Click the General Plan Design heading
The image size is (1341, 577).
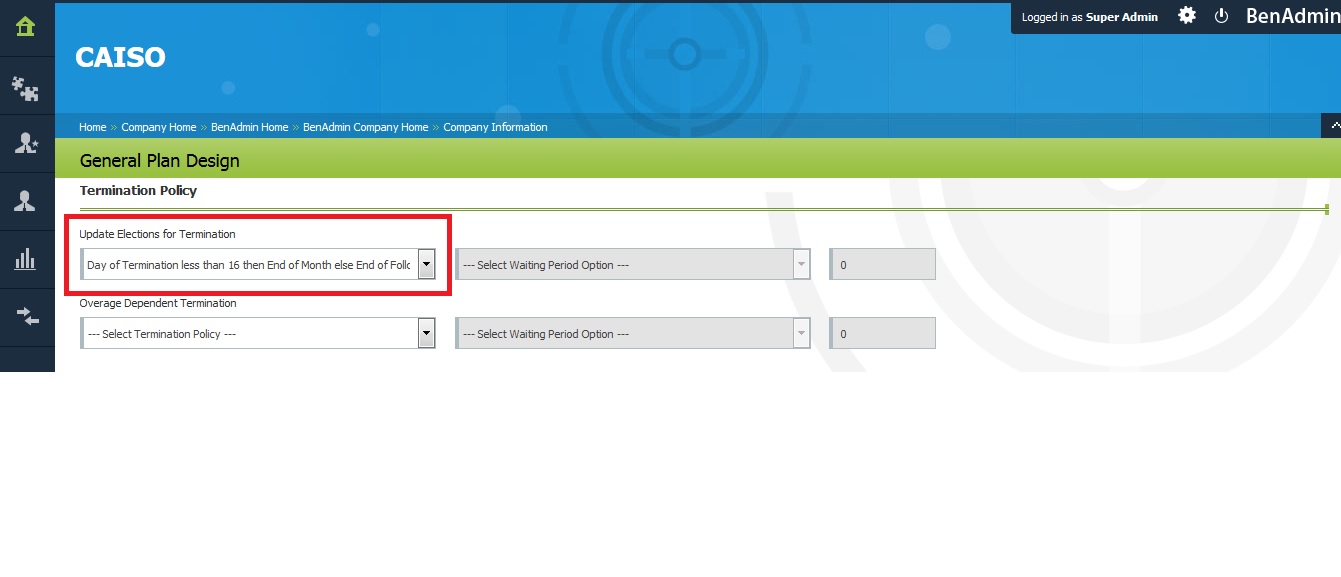pyautogui.click(x=159, y=161)
